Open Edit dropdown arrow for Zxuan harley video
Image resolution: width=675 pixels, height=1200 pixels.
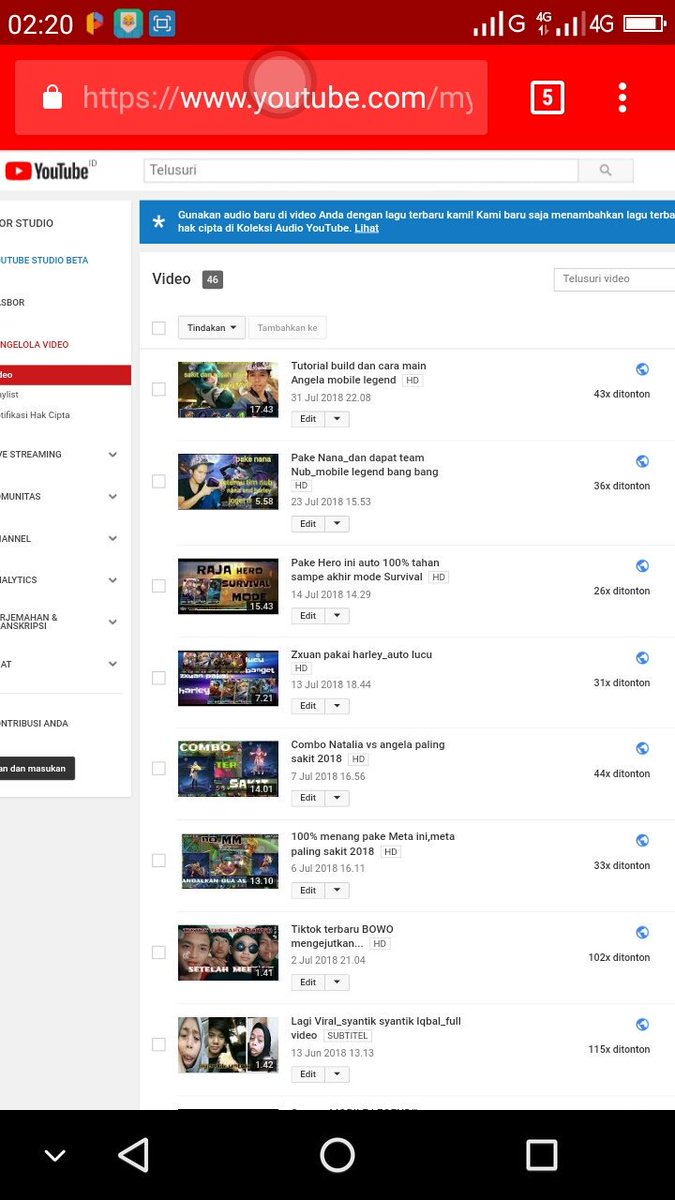point(337,706)
